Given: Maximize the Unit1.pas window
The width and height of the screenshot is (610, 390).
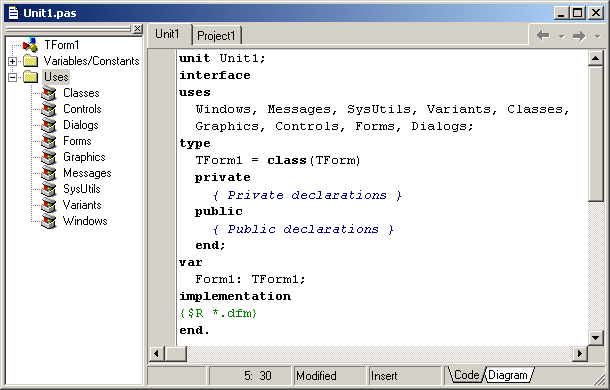Looking at the screenshot, I should [578, 13].
